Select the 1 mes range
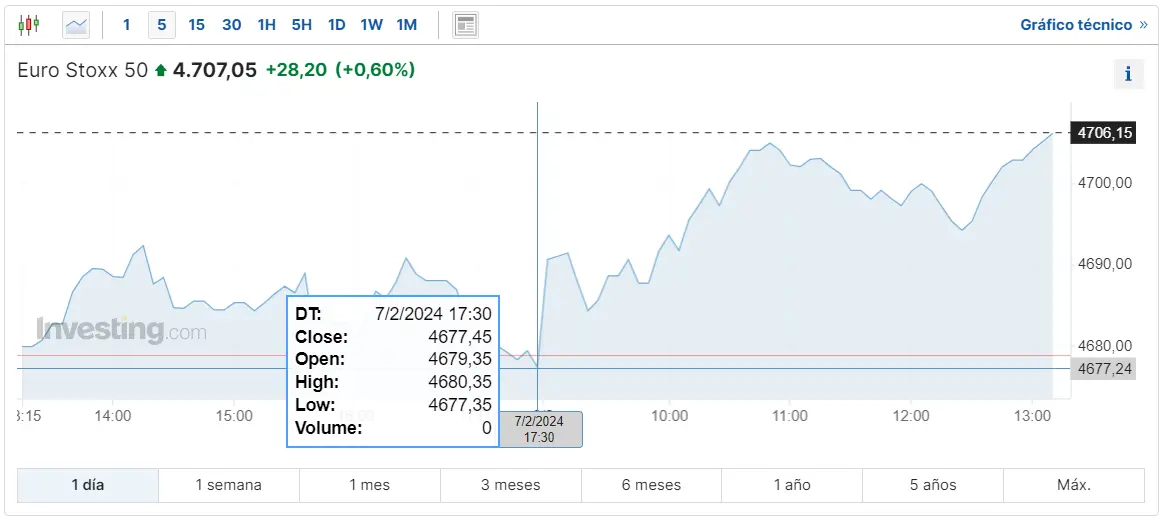1163x523 pixels. tap(370, 485)
